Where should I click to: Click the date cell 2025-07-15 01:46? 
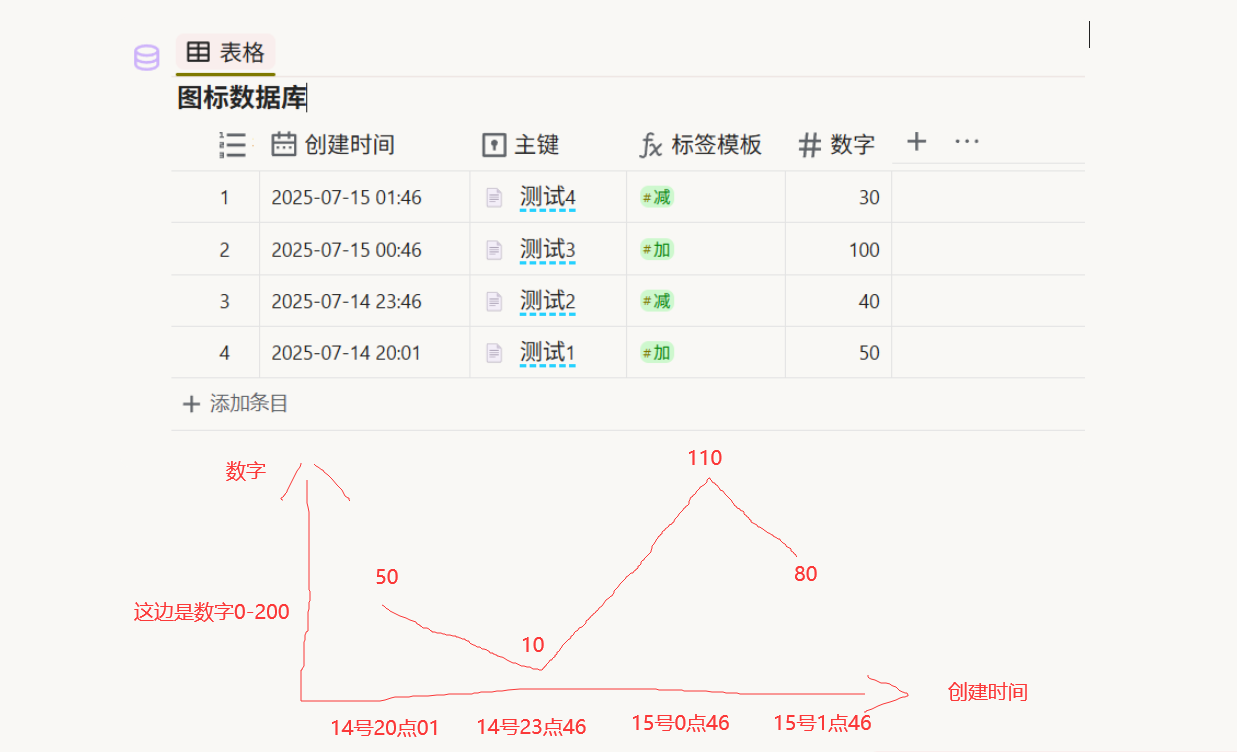click(365, 198)
